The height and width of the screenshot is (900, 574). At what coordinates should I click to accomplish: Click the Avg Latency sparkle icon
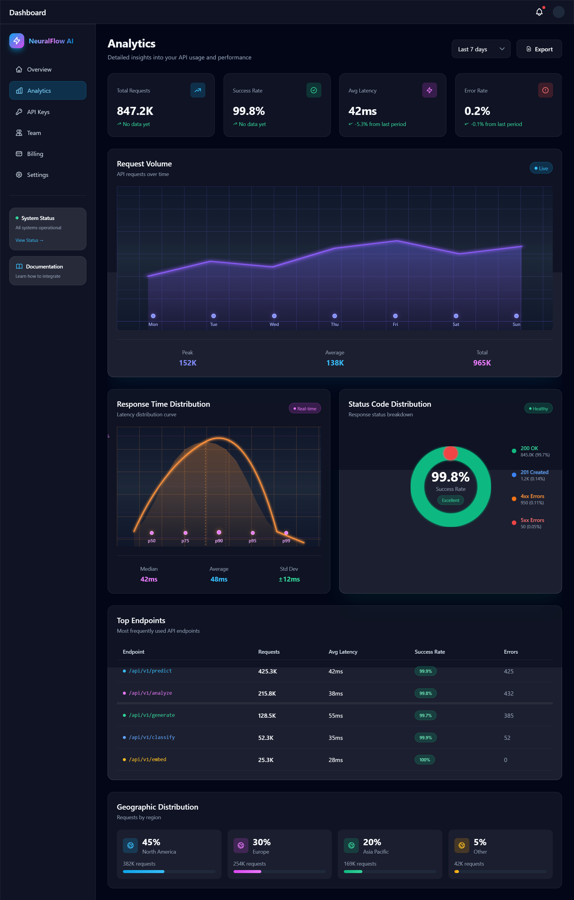429,90
